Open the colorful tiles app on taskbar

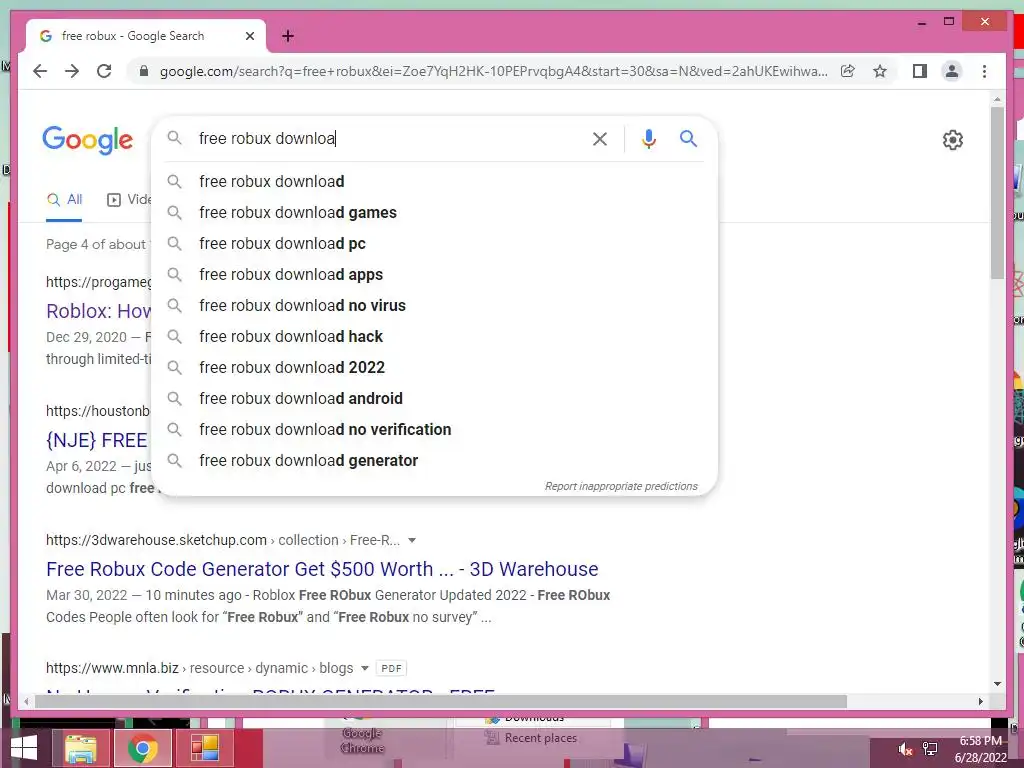(204, 748)
